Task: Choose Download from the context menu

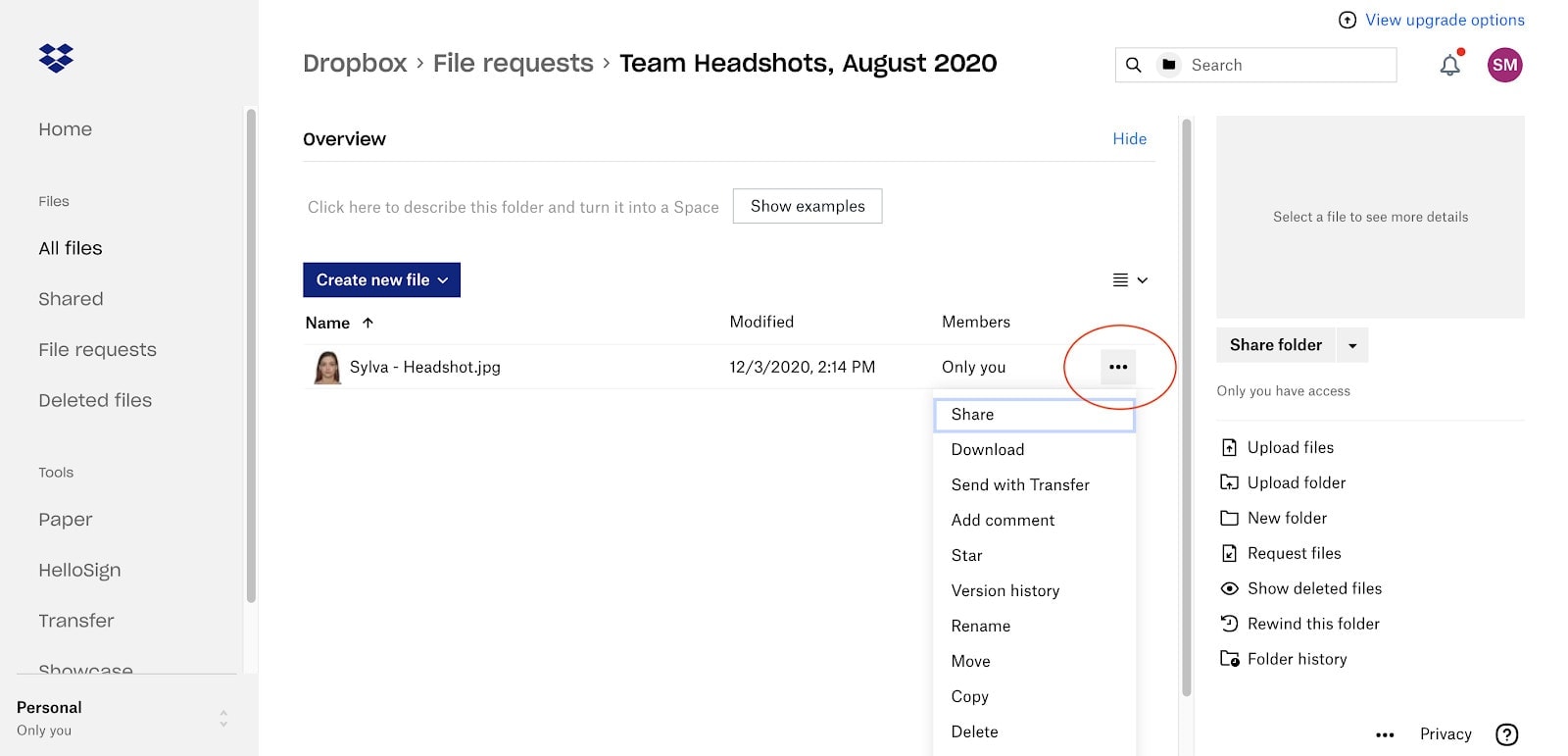Action: point(1034,450)
